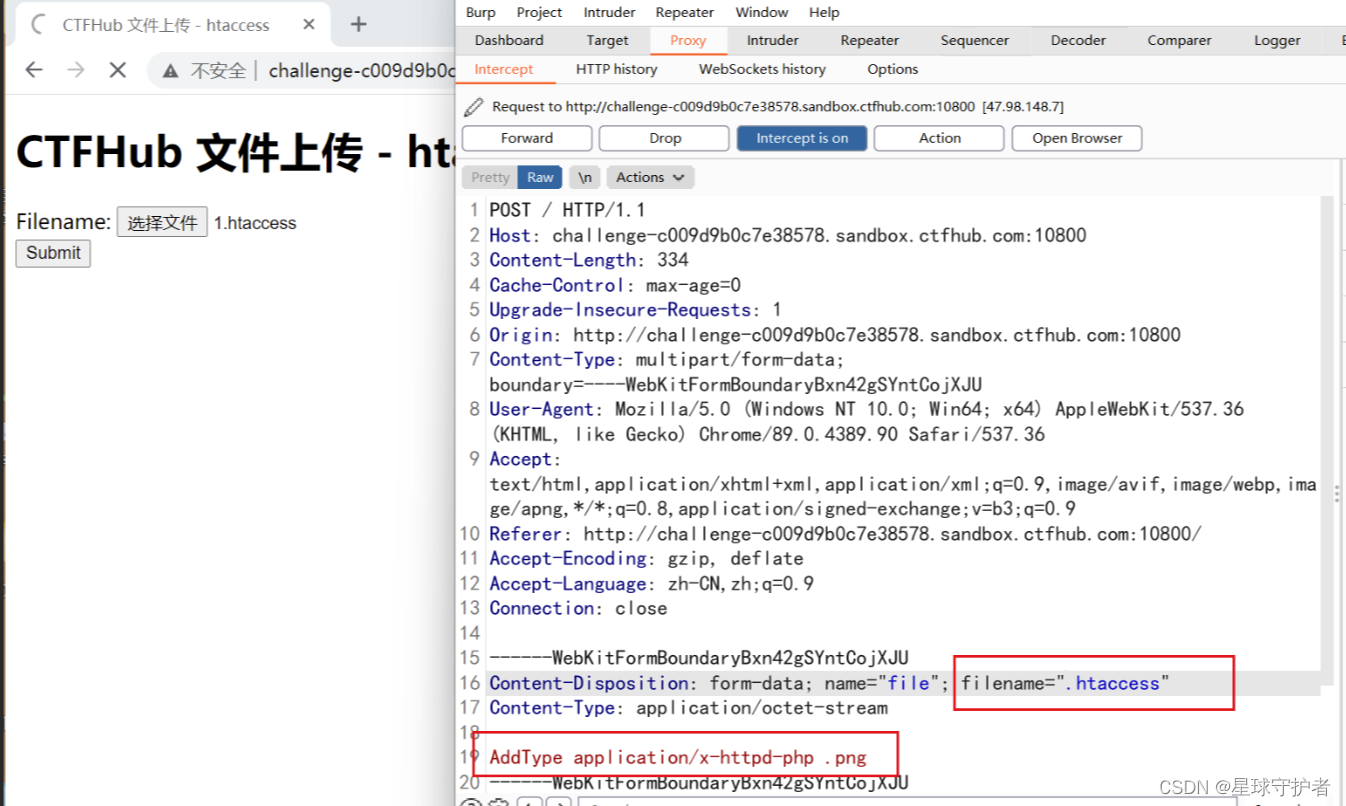Image resolution: width=1346 pixels, height=806 pixels.
Task: Click the Accept-Language header line
Action: pos(651,584)
